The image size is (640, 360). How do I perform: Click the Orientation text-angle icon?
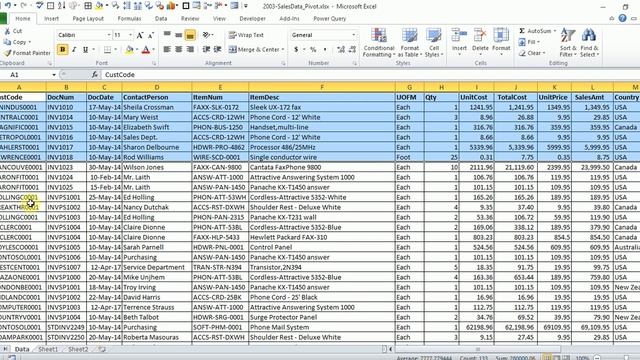(207, 35)
